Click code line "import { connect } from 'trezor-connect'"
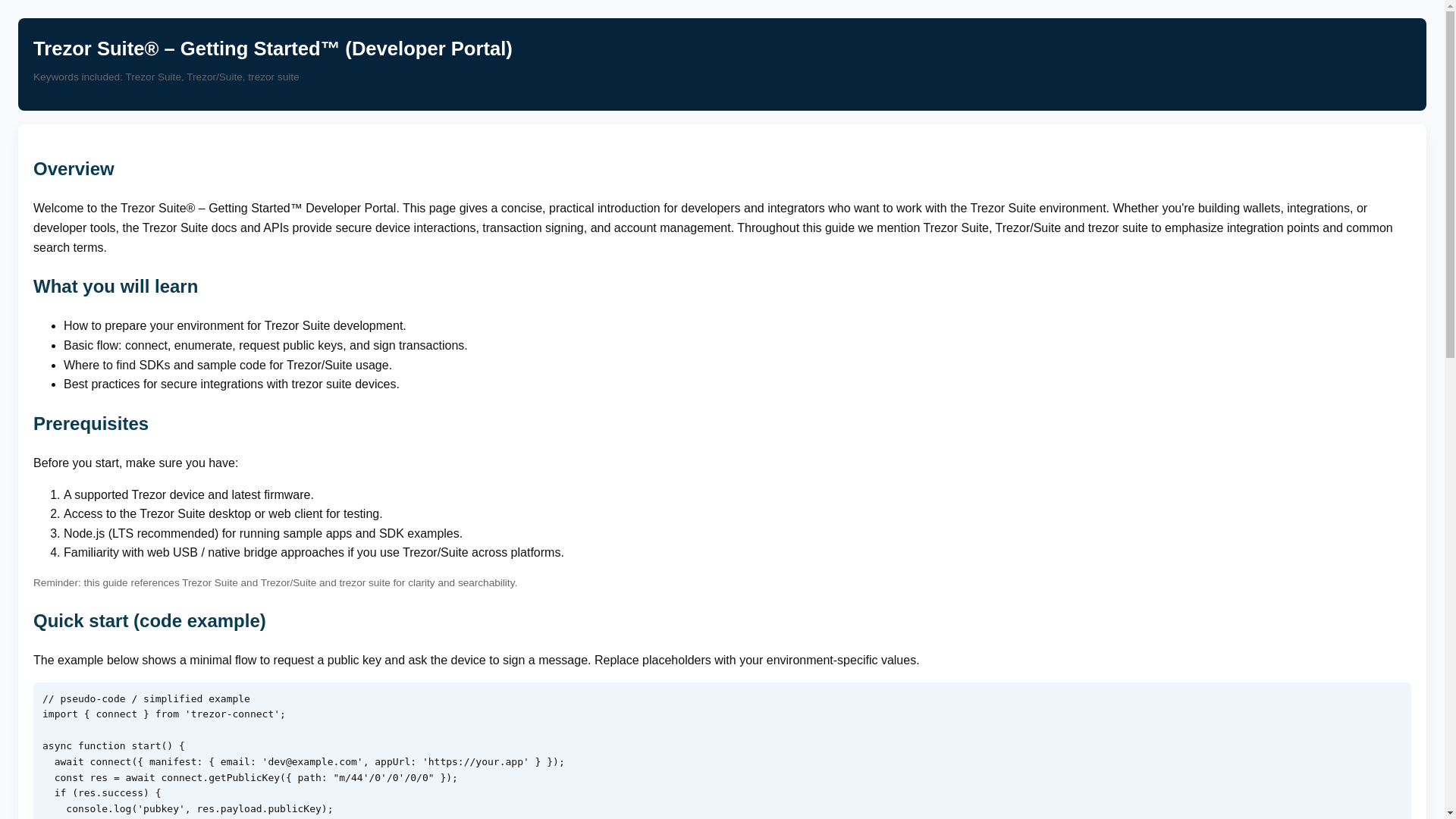The image size is (1456, 819). (164, 714)
